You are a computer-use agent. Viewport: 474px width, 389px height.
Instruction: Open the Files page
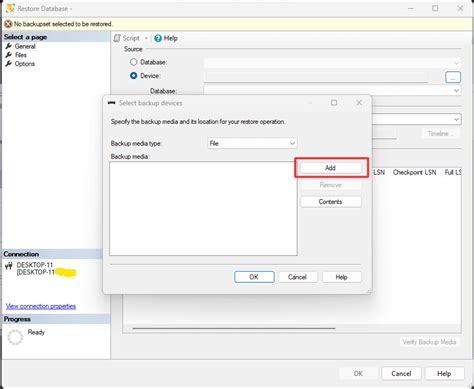point(21,55)
